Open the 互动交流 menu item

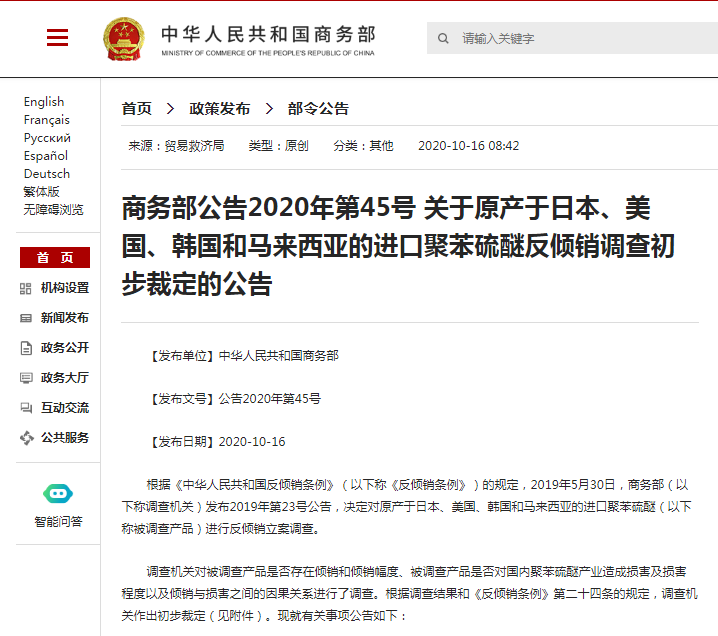pyautogui.click(x=65, y=408)
